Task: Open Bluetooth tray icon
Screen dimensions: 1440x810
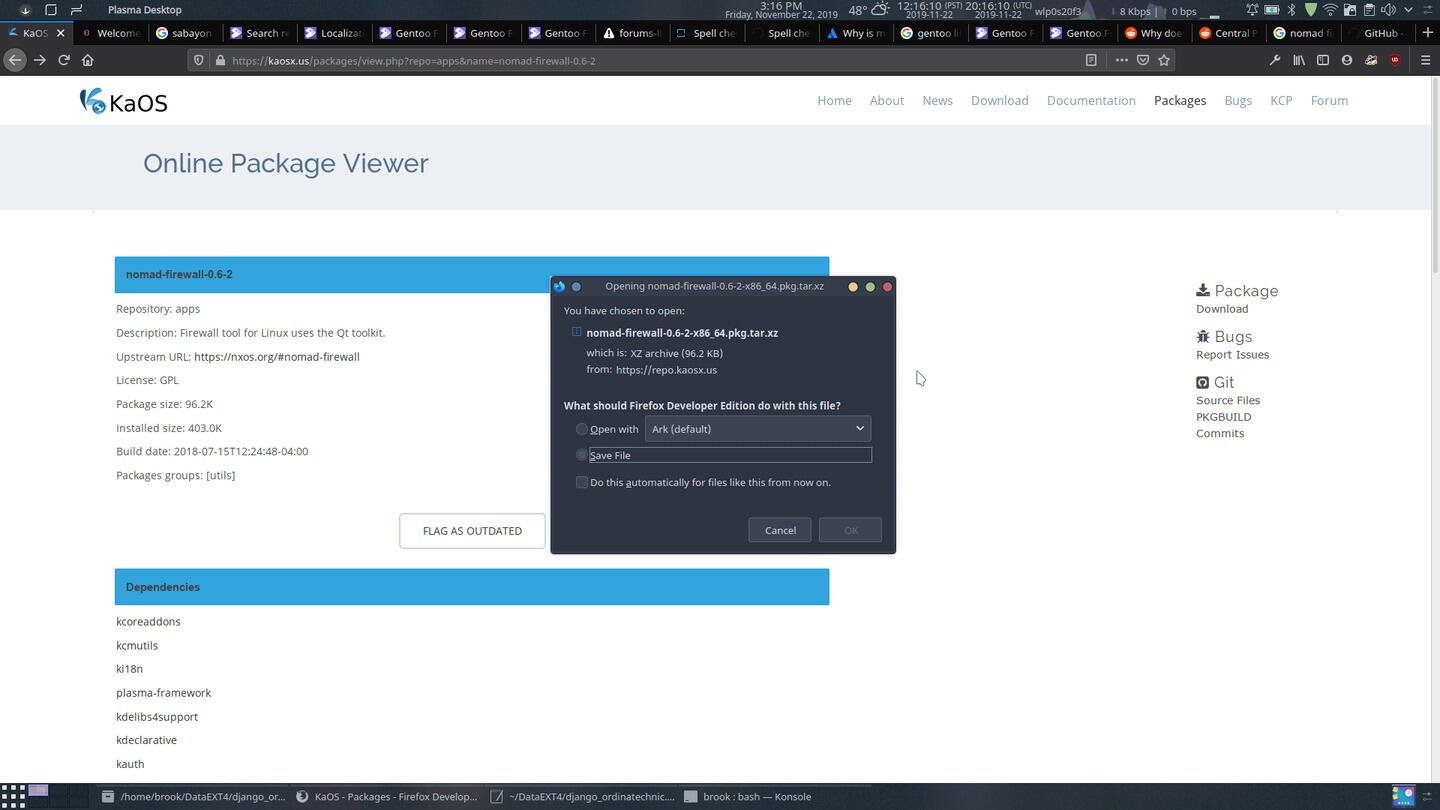Action: tap(1291, 10)
